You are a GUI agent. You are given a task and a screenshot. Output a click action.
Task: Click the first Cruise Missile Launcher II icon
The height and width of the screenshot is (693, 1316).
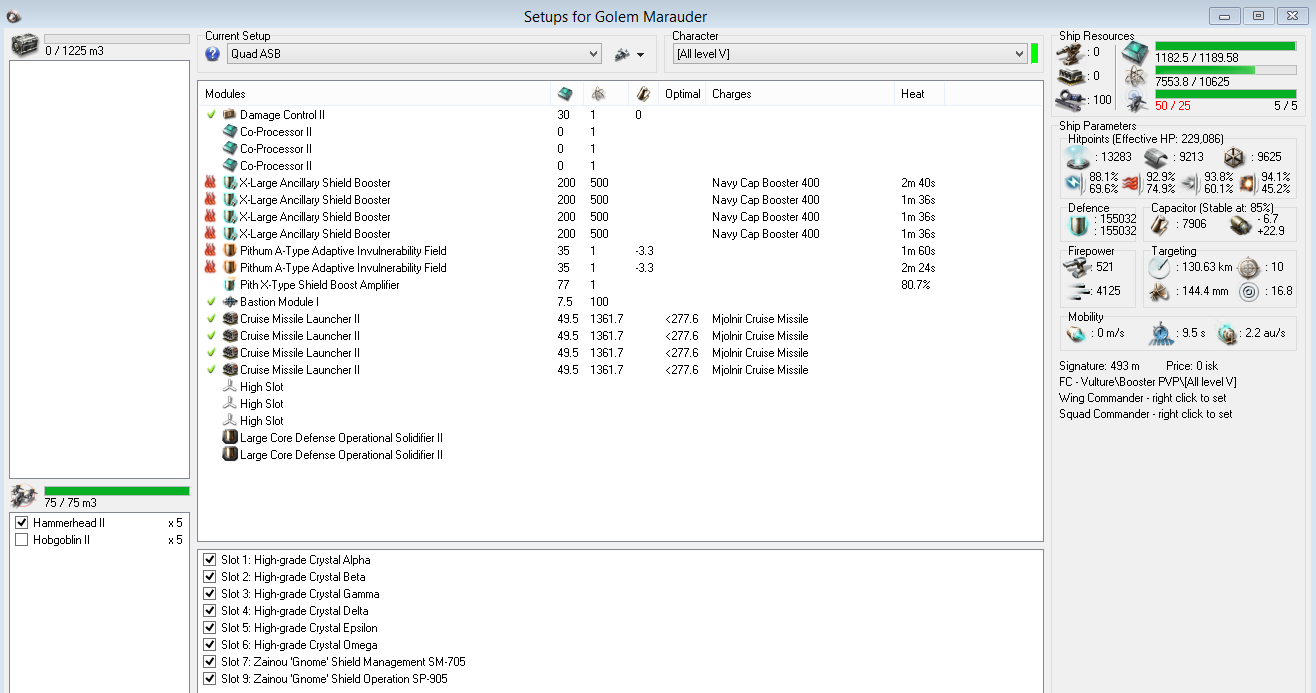click(x=229, y=319)
